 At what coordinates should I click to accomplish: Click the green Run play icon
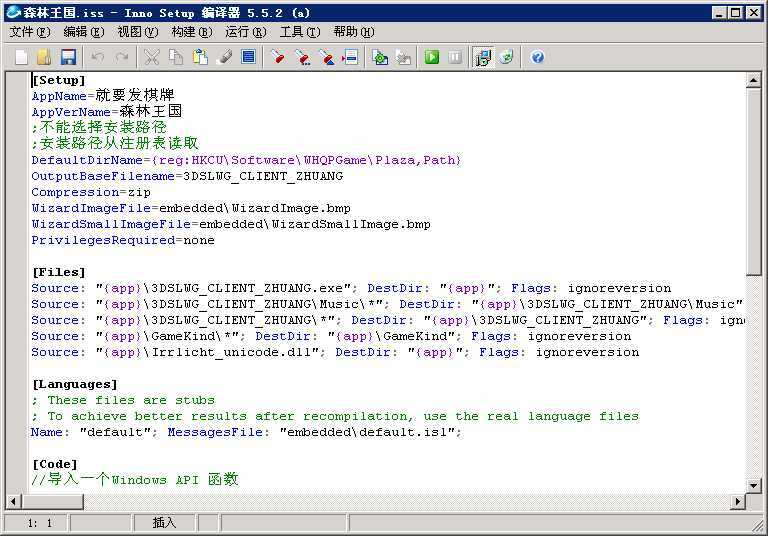pyautogui.click(x=432, y=57)
